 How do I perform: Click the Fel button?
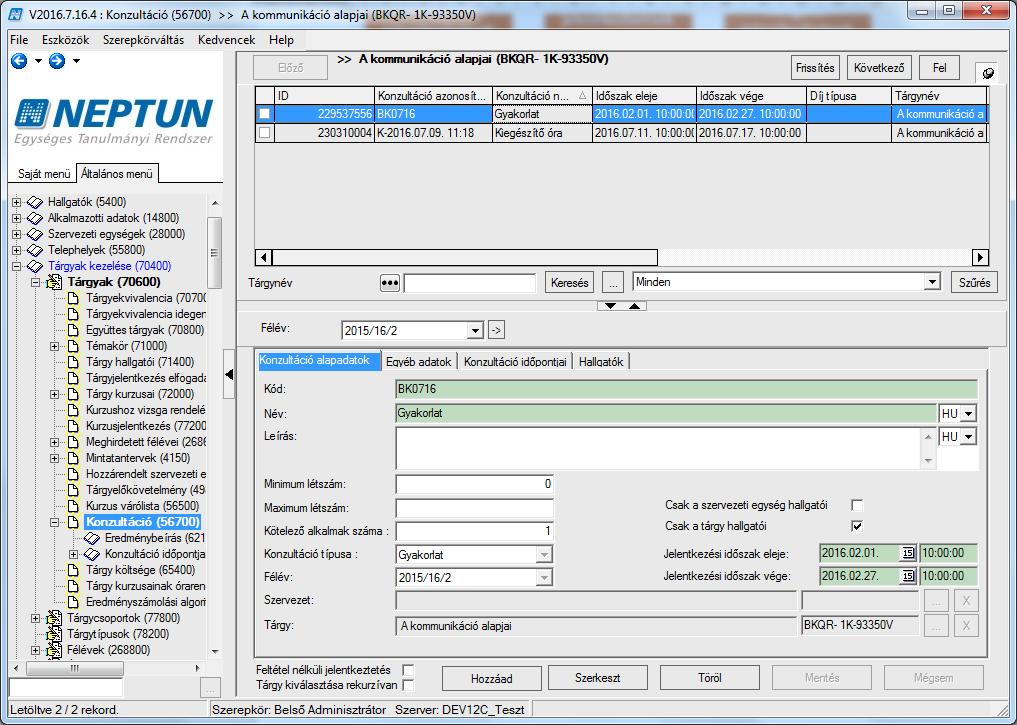939,68
